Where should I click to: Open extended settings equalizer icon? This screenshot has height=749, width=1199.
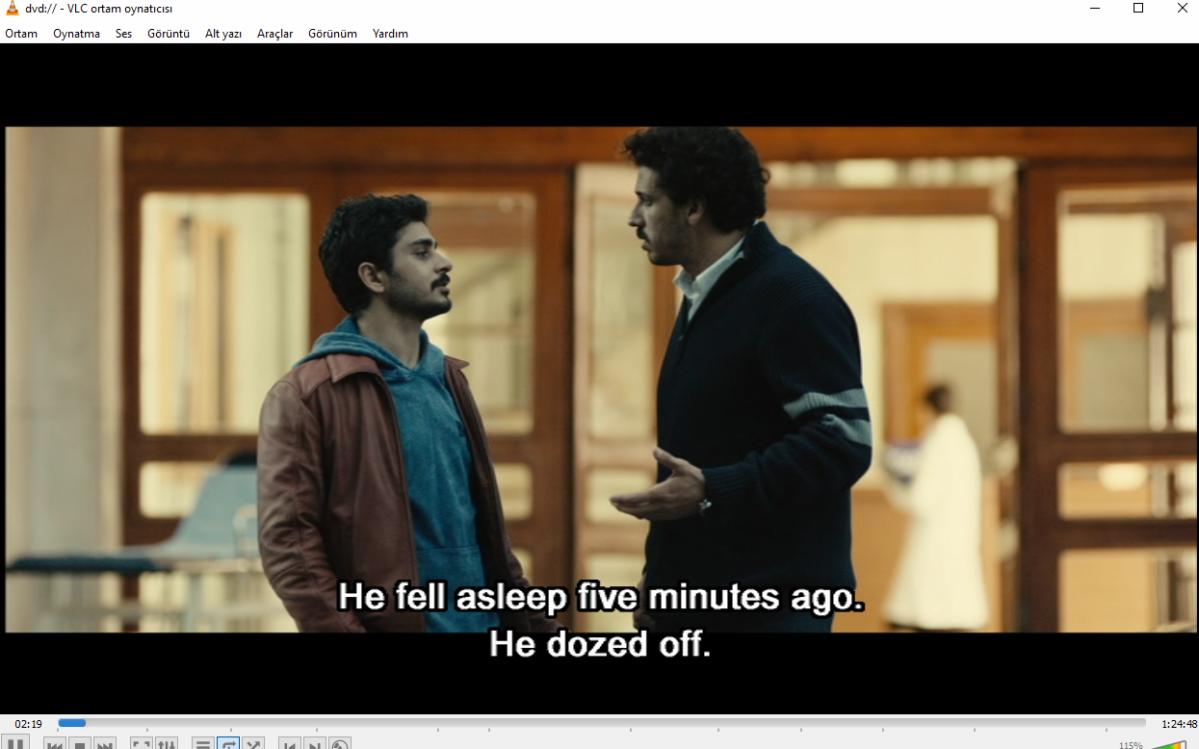166,744
